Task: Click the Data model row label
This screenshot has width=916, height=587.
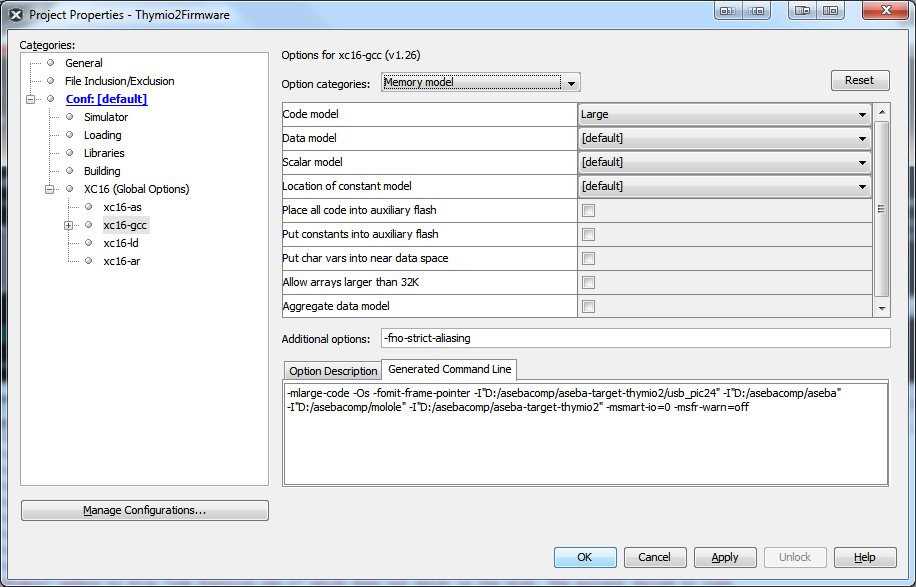Action: click(x=309, y=138)
